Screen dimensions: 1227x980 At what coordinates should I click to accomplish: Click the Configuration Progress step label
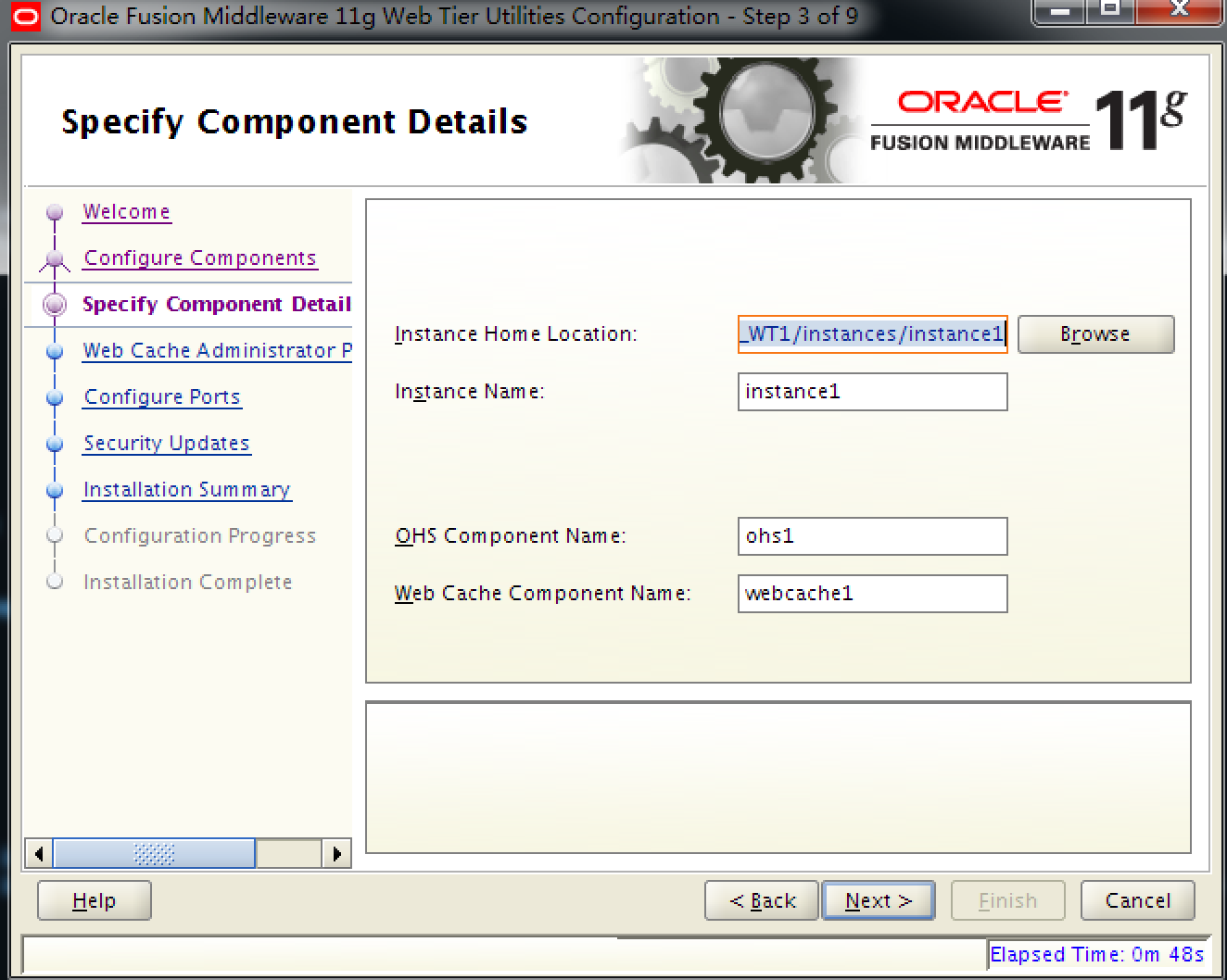point(200,536)
